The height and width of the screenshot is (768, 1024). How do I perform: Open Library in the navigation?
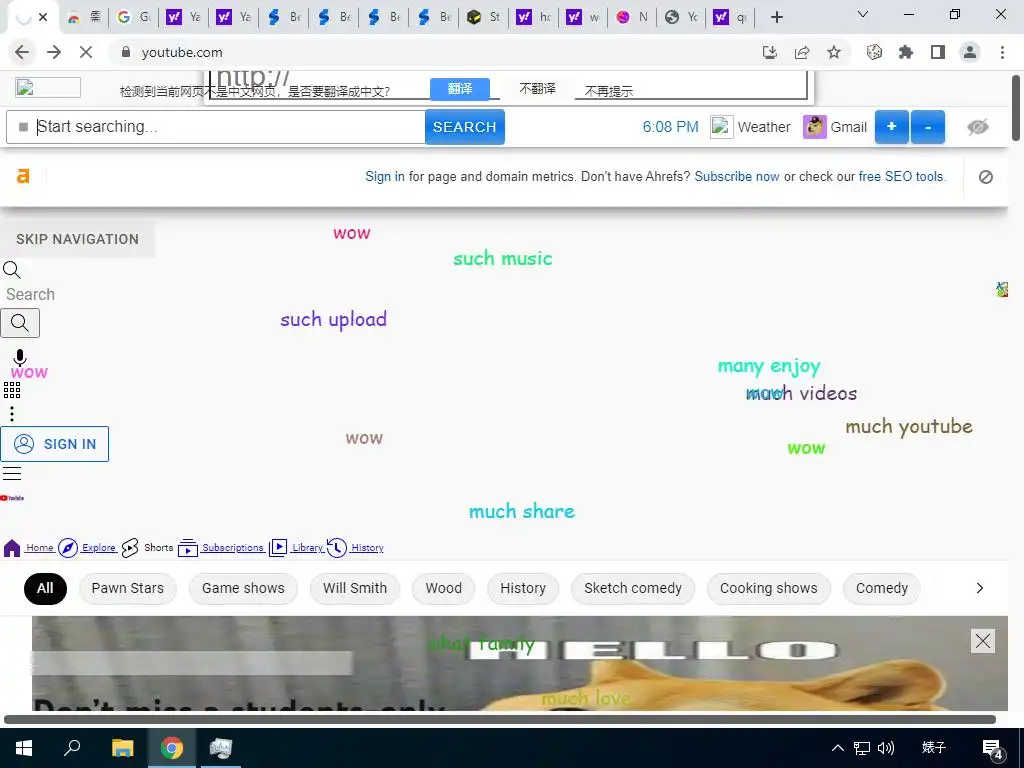click(x=296, y=547)
